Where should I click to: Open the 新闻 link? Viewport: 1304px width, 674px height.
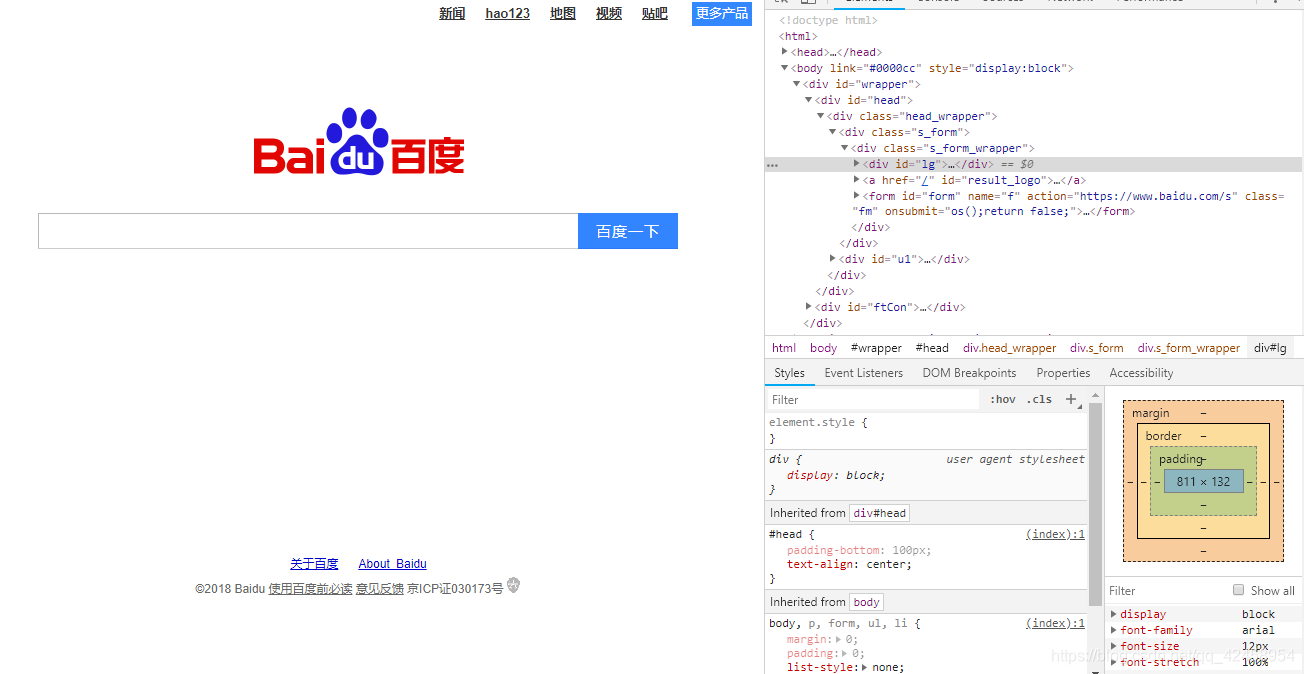click(452, 13)
